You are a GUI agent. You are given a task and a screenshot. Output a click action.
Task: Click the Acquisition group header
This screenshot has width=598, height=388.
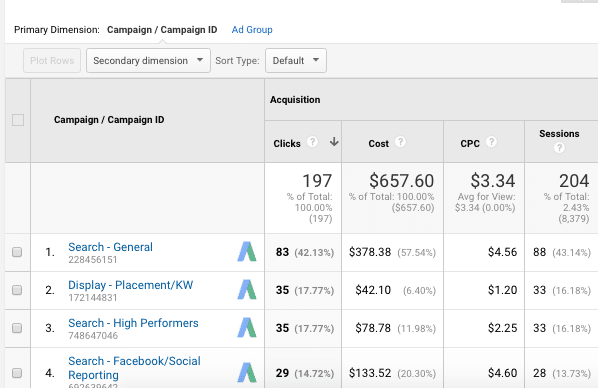click(x=295, y=100)
